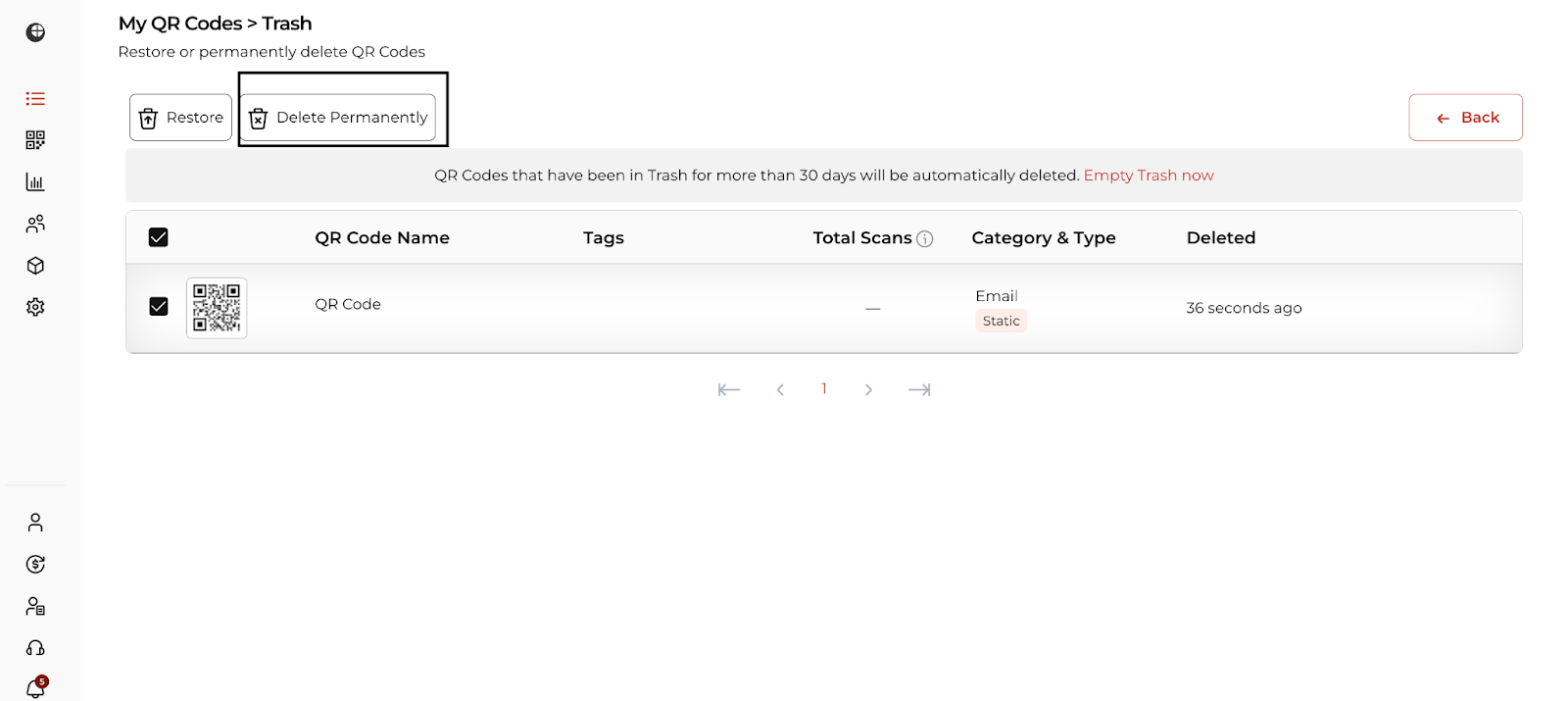Click the QR code generator sidebar icon

click(x=35, y=140)
